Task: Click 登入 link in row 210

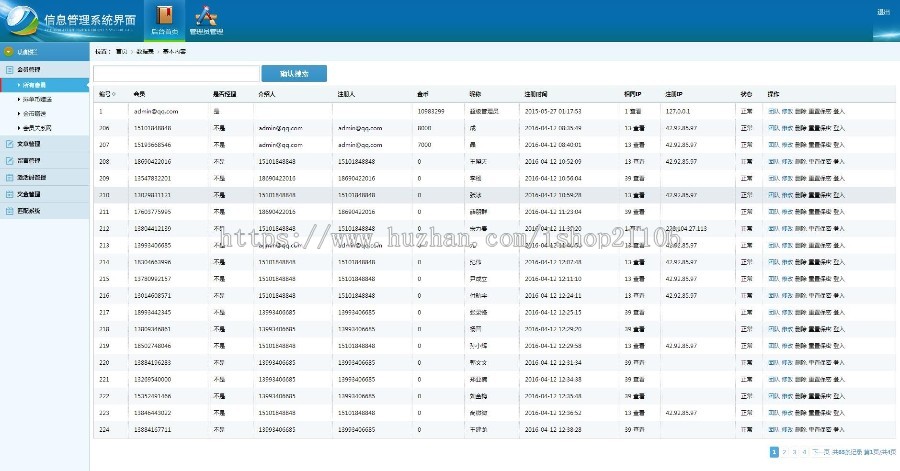Action: [x=839, y=195]
